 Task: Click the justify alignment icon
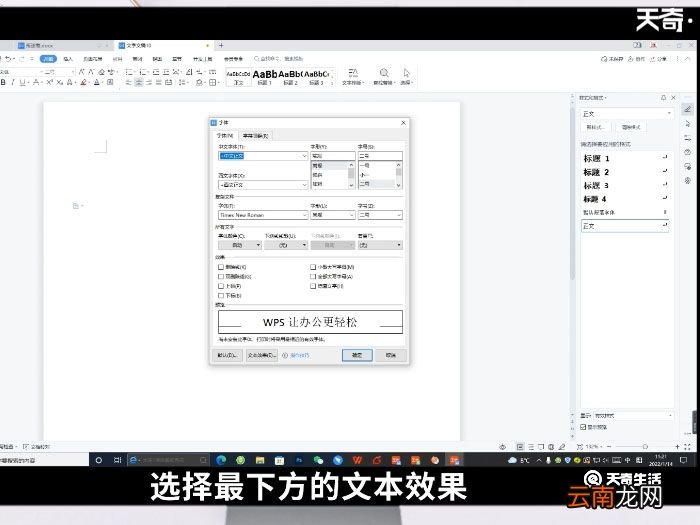click(x=158, y=82)
